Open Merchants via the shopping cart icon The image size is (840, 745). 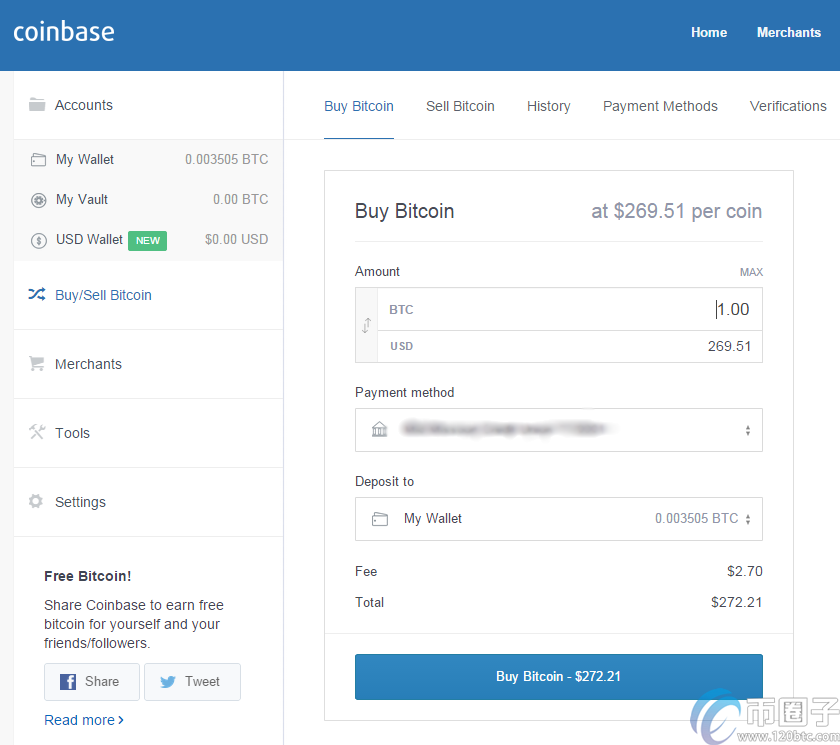coord(39,363)
